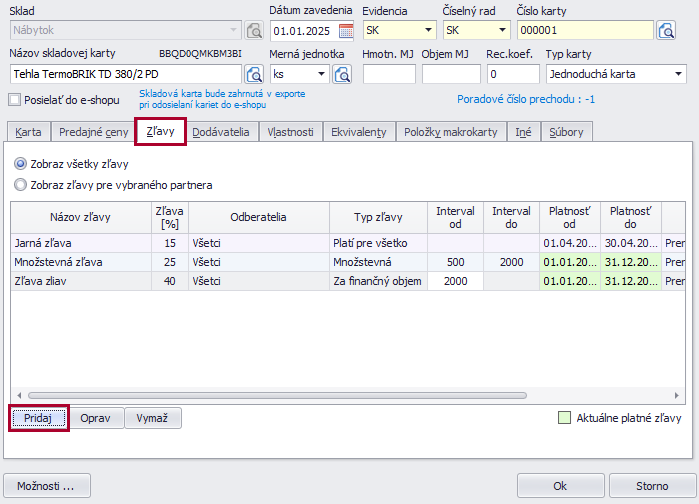The height and width of the screenshot is (504, 699).
Task: Select the Množstevná zľava row
Action: (x=348, y=262)
